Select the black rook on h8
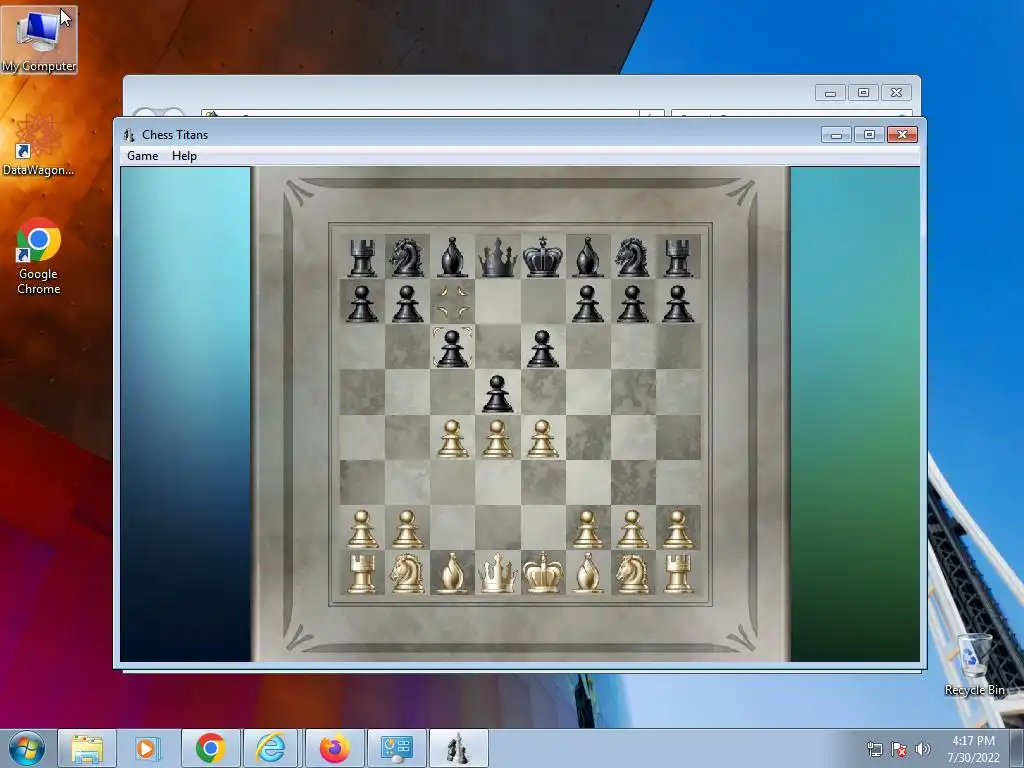Image resolution: width=1024 pixels, height=768 pixels. coord(678,257)
